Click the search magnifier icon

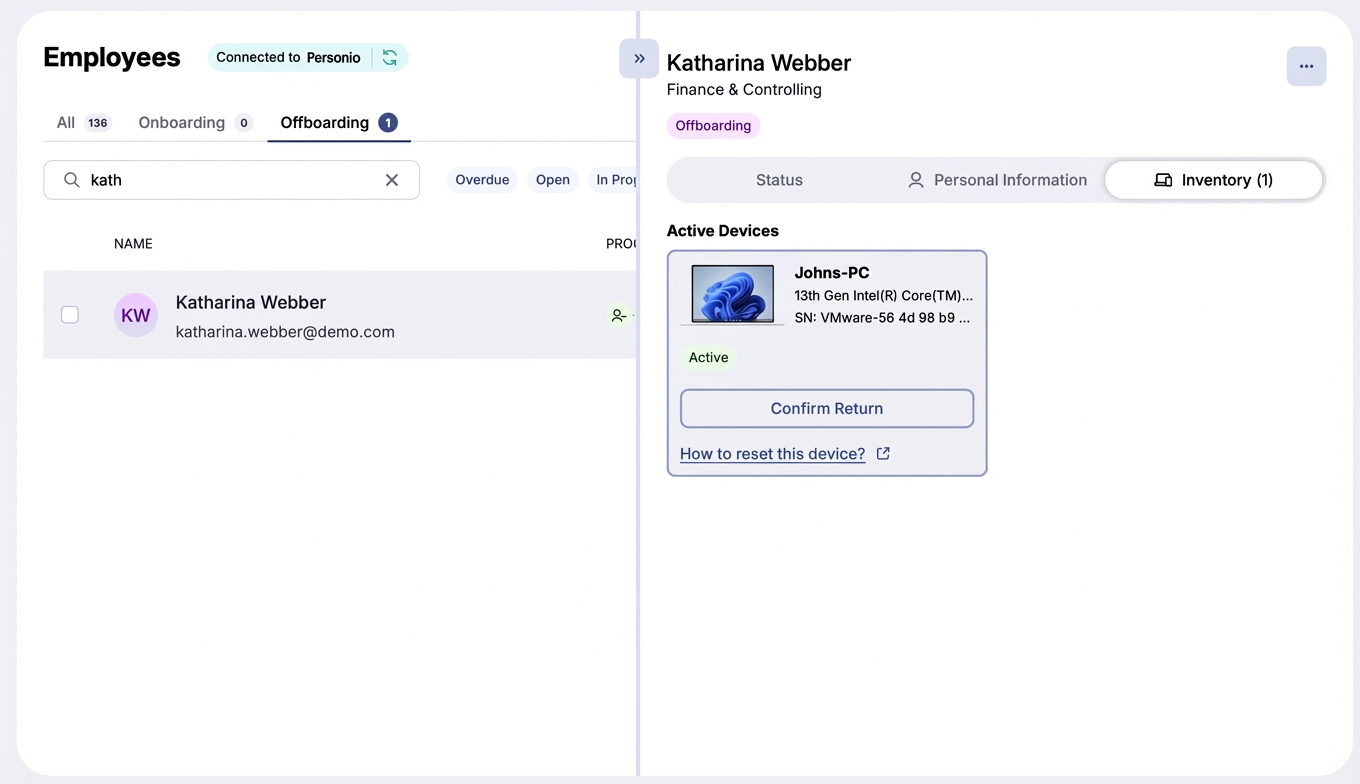[72, 180]
